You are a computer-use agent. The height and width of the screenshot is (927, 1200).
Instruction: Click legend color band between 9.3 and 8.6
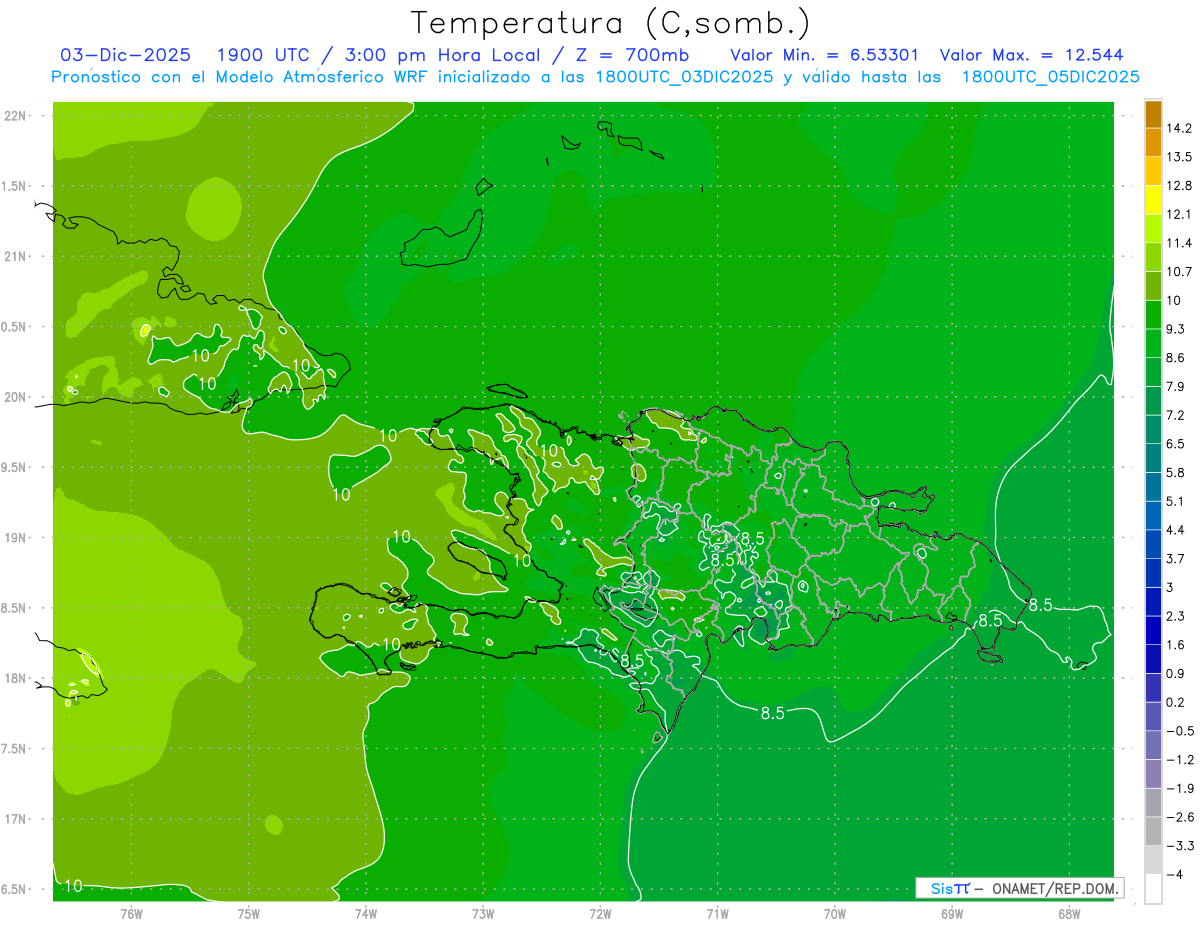pyautogui.click(x=1153, y=343)
